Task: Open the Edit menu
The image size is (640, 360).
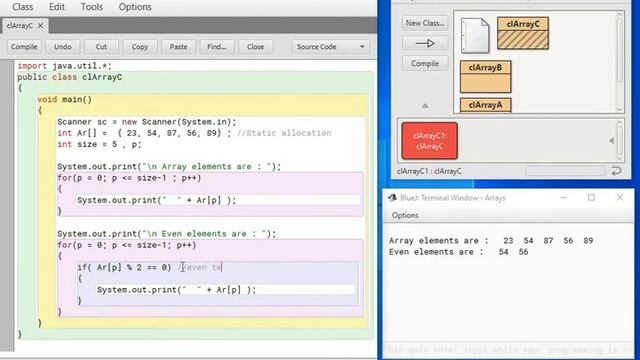Action: pos(57,7)
